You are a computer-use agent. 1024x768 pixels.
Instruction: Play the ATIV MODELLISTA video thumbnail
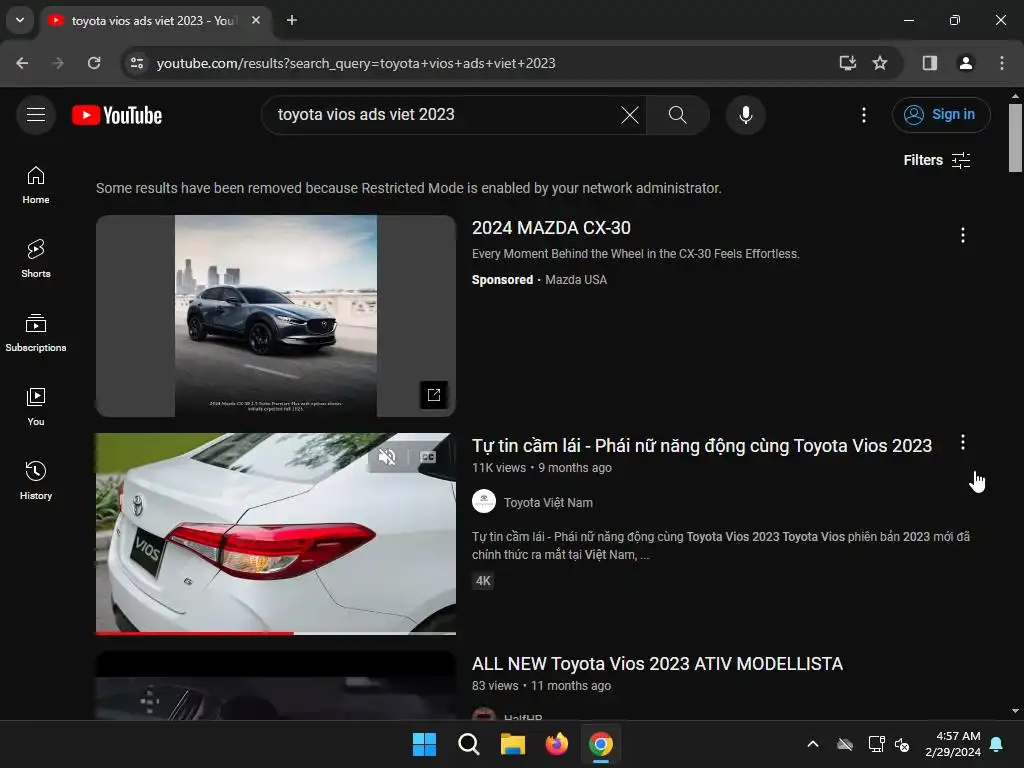click(x=276, y=686)
